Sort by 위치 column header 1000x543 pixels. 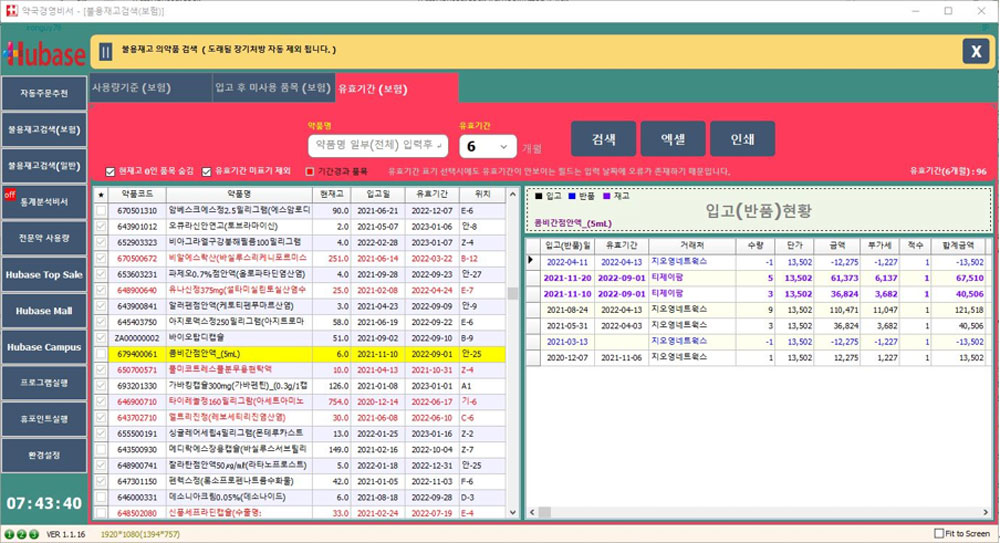tap(483, 194)
